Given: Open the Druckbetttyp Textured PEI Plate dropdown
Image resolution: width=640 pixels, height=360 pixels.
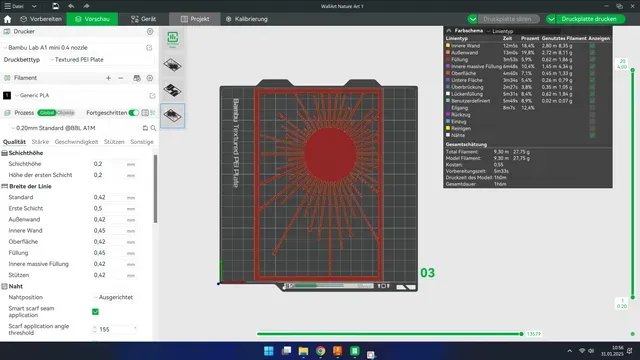Looking at the screenshot, I should pyautogui.click(x=102, y=60).
